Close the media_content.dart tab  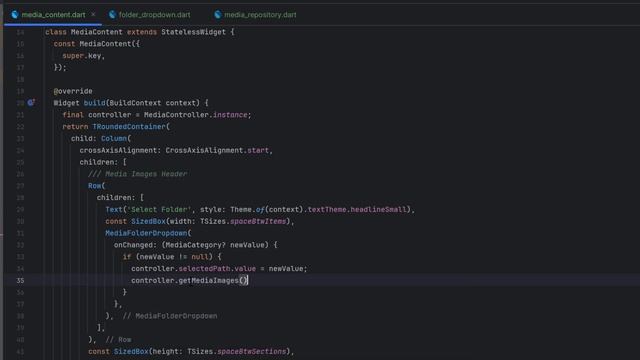click(93, 14)
